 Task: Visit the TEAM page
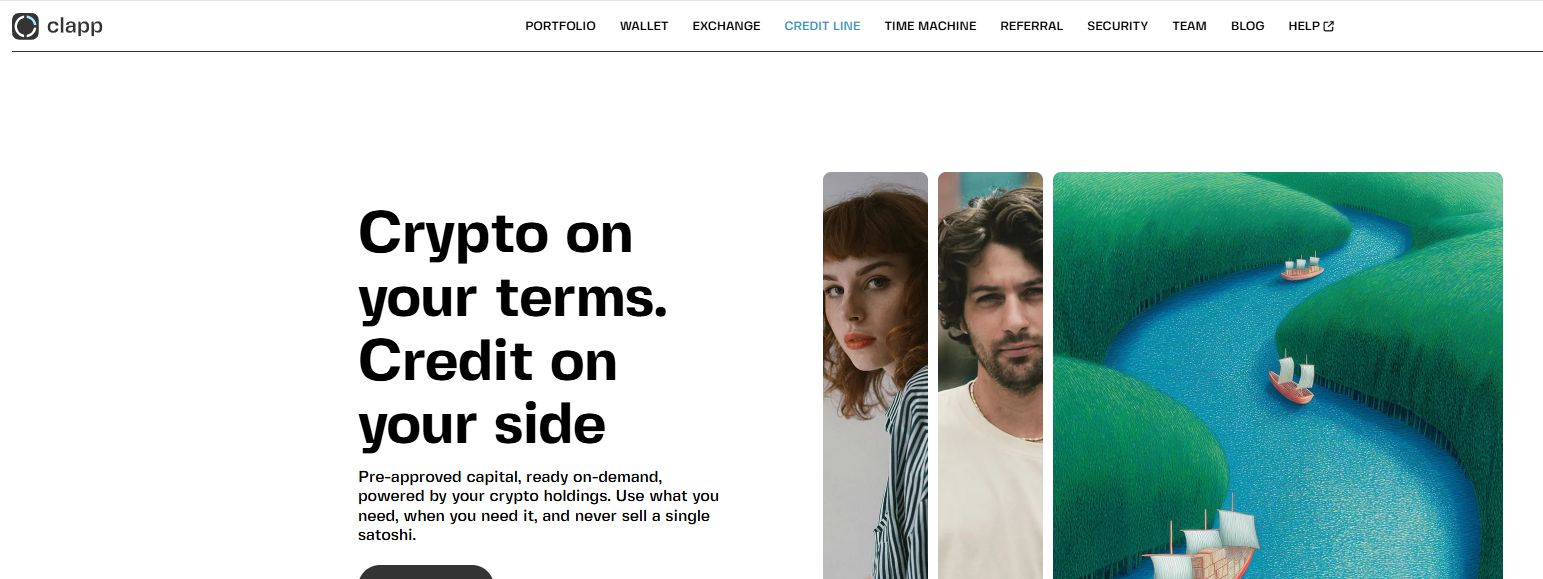point(1189,26)
